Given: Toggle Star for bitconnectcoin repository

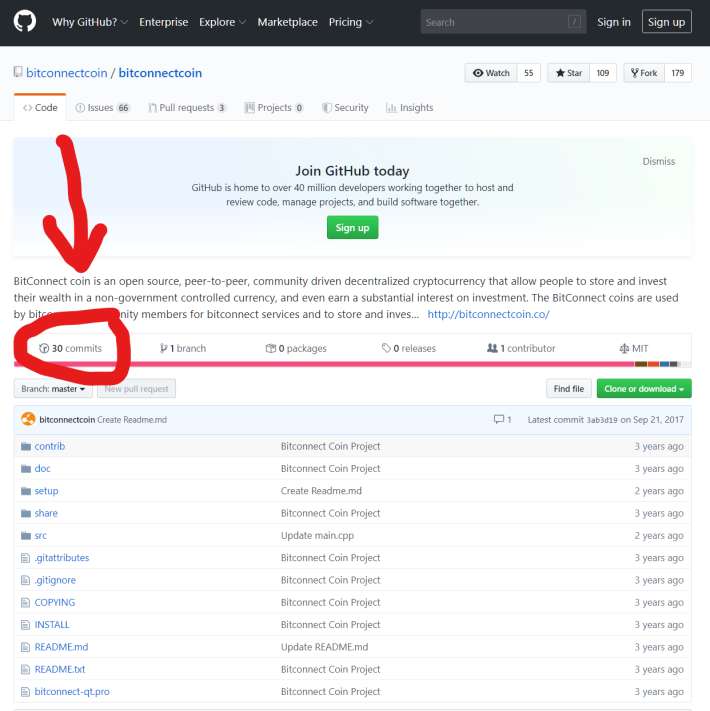Looking at the screenshot, I should [x=569, y=73].
